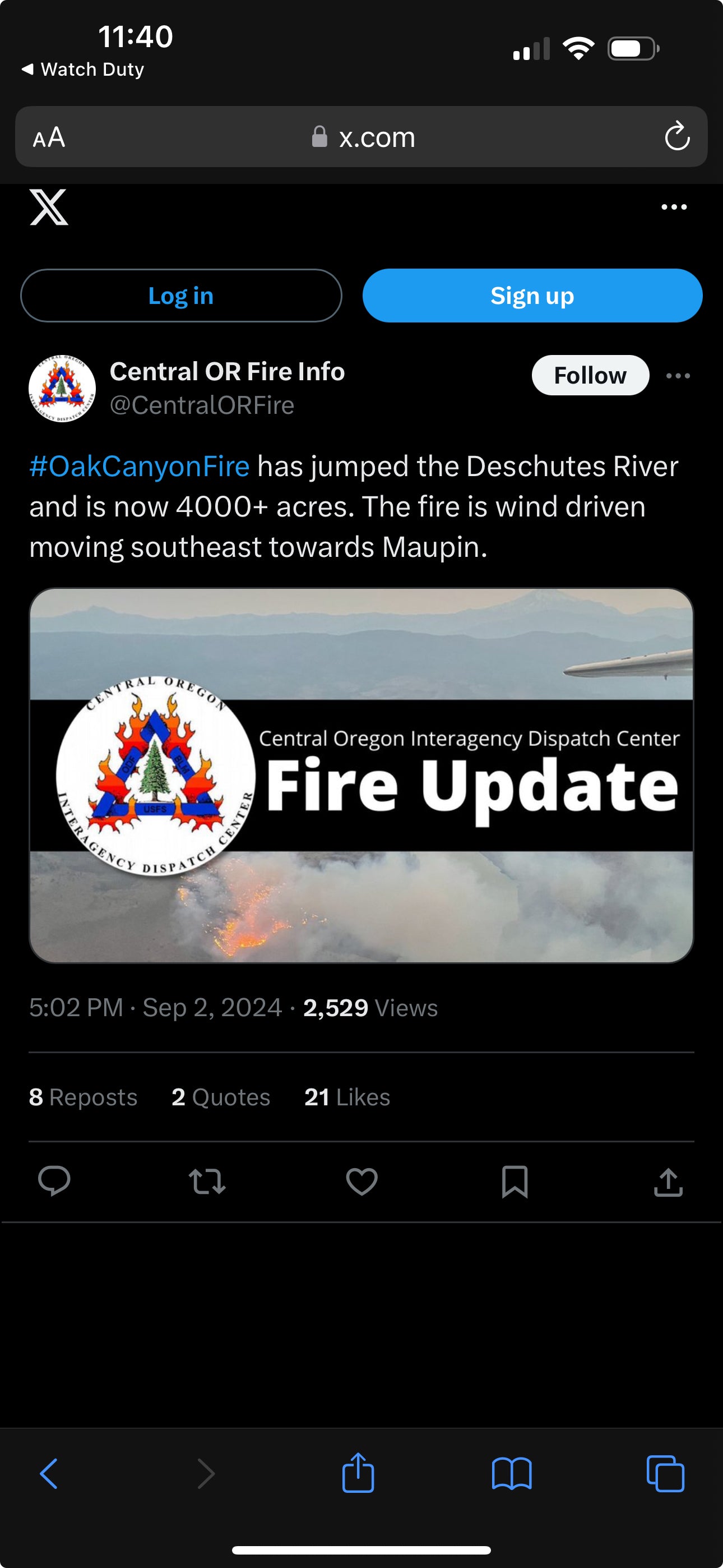Select the Sign up button
Image resolution: width=723 pixels, height=1568 pixels.
pyautogui.click(x=531, y=295)
